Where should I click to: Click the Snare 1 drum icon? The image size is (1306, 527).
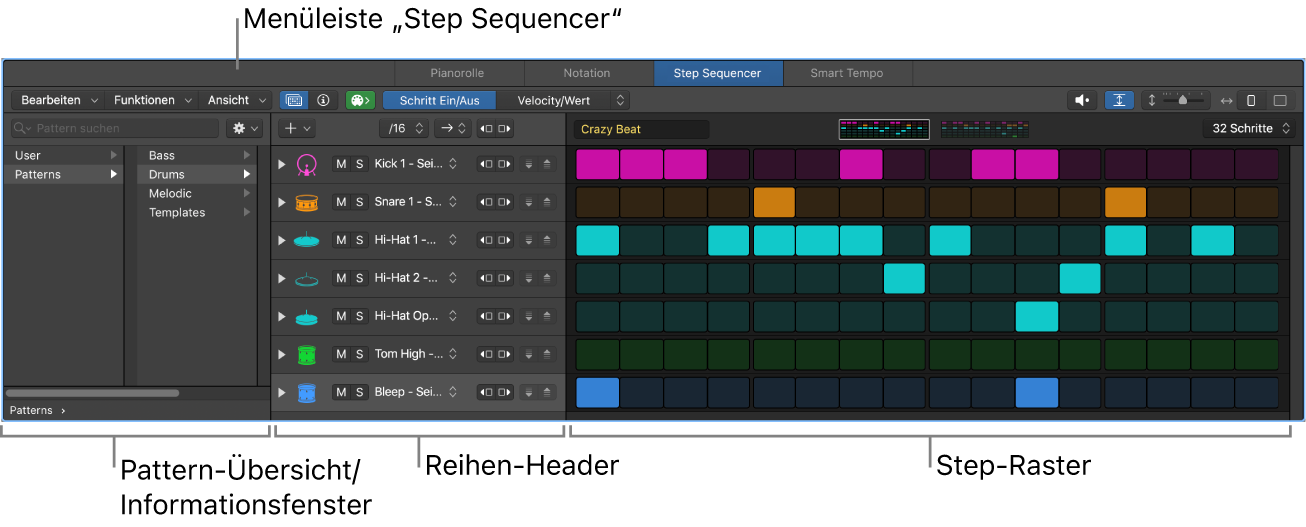[x=307, y=202]
